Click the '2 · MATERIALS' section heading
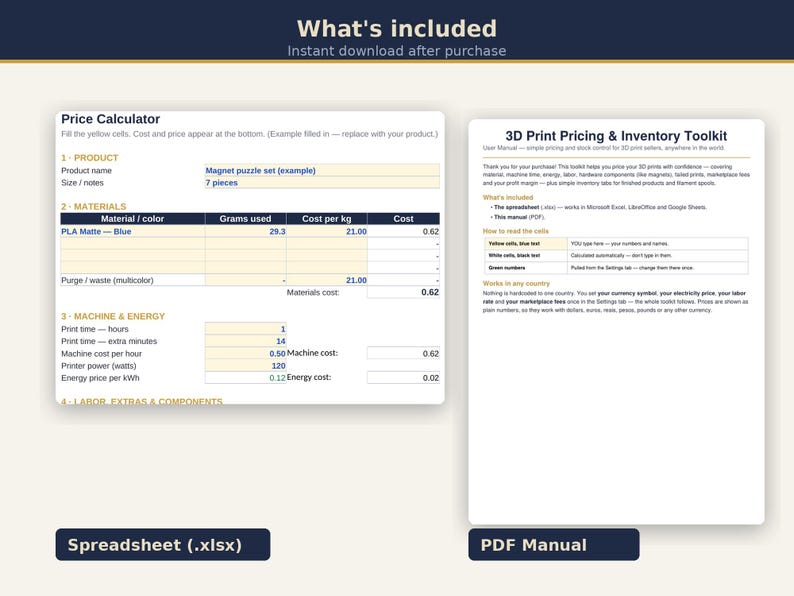The height and width of the screenshot is (596, 794). 94,207
